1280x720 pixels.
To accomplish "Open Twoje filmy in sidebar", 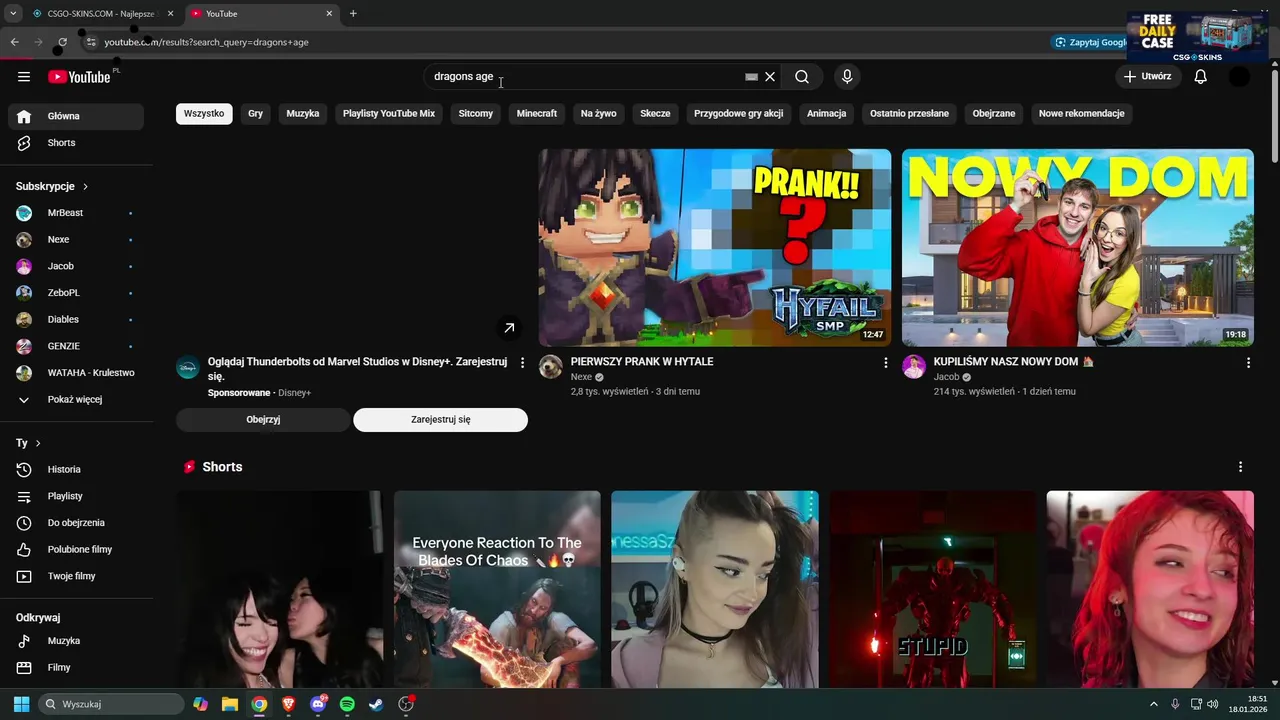I will point(76,576).
